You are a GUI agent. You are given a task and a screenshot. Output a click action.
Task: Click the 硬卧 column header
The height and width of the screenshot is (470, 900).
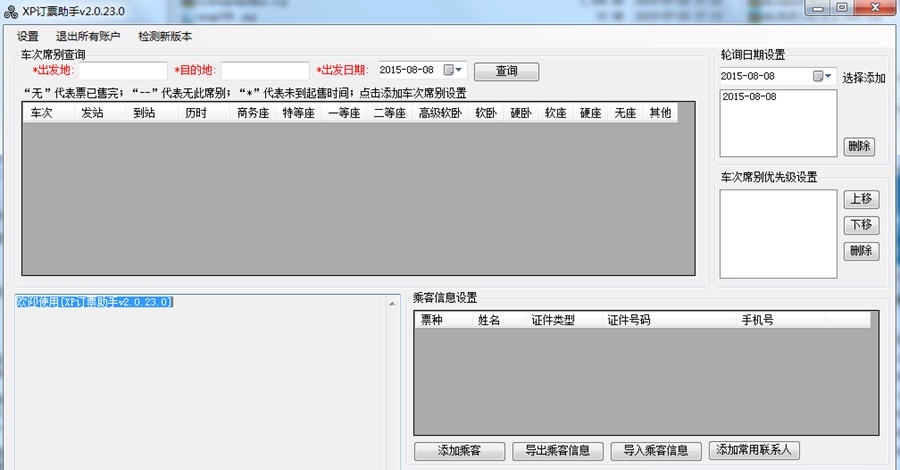pos(521,113)
